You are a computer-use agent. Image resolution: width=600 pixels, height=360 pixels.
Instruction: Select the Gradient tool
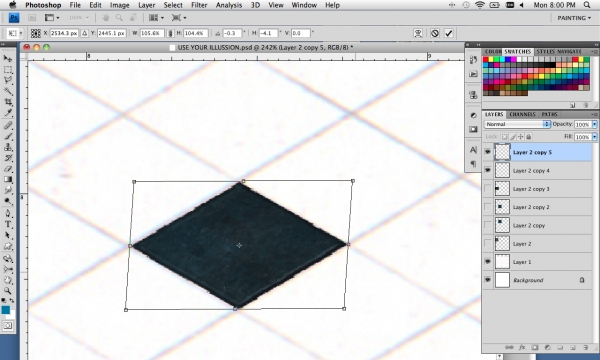(8, 179)
